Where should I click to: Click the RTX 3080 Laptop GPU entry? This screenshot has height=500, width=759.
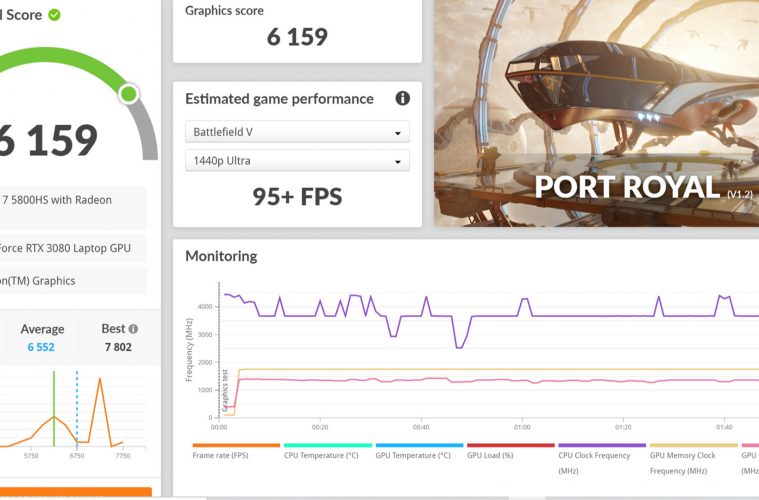73,248
